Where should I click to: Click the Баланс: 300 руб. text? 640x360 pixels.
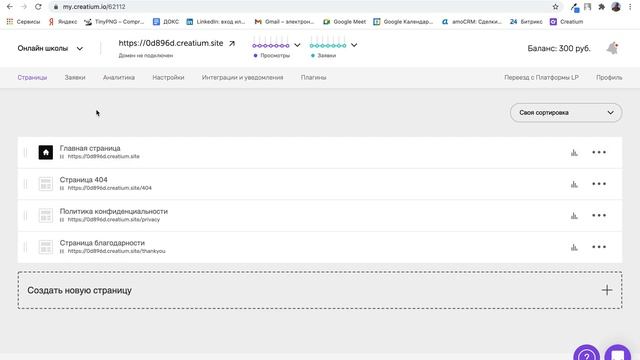559,48
